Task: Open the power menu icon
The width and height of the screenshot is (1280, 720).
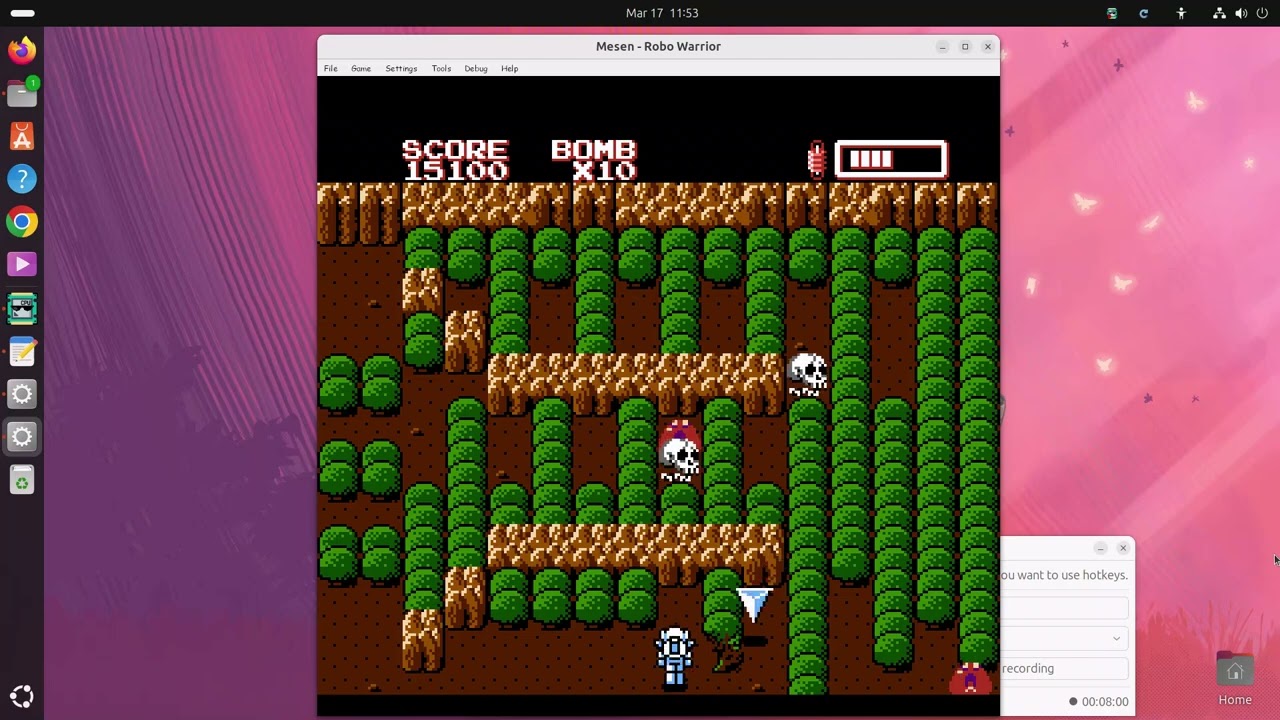Action: 1262,13
